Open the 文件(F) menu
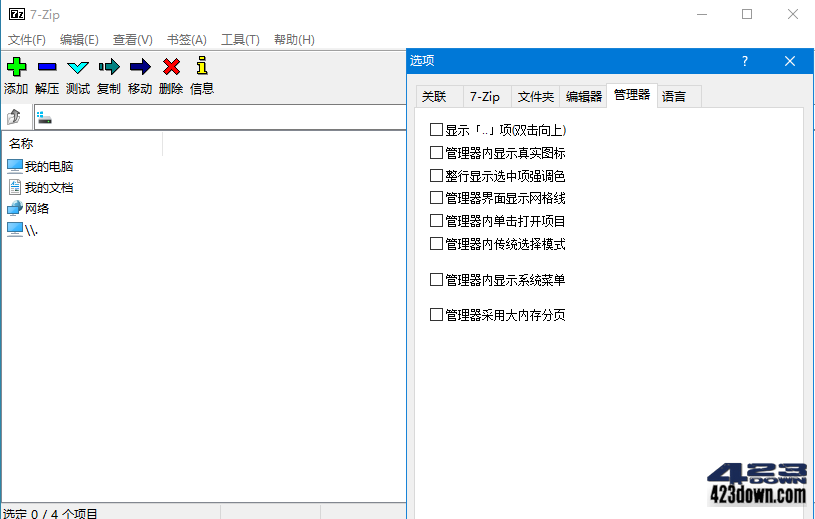Image resolution: width=815 pixels, height=519 pixels. click(x=27, y=40)
